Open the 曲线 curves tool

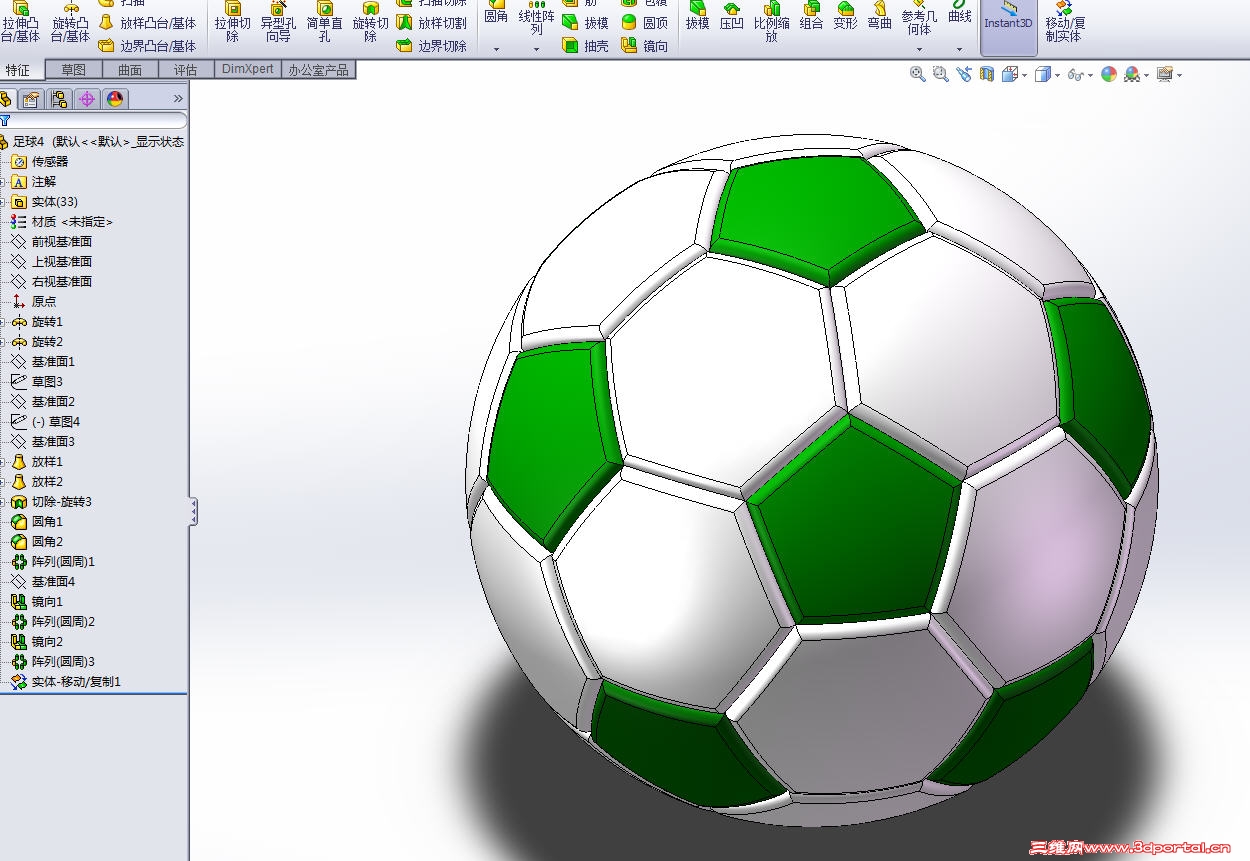pos(959,14)
